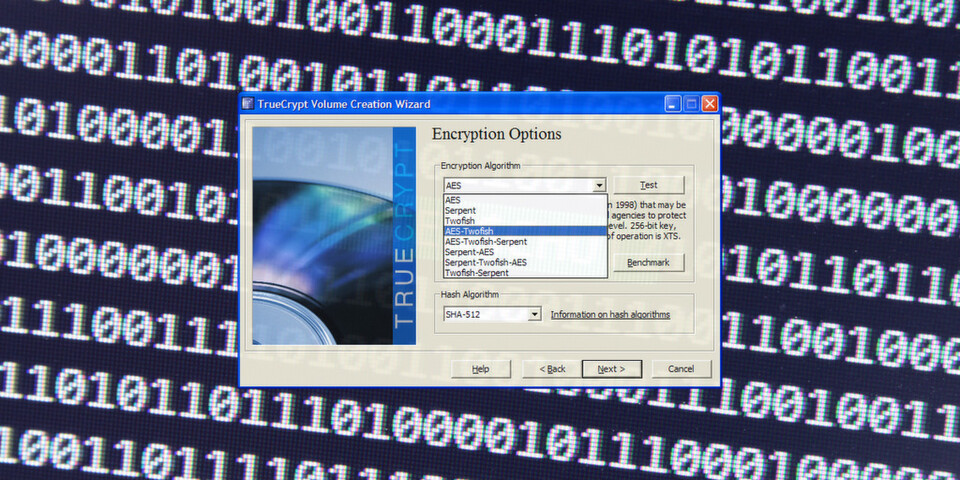Choose Twofish from the algorithm list

[x=525, y=220]
